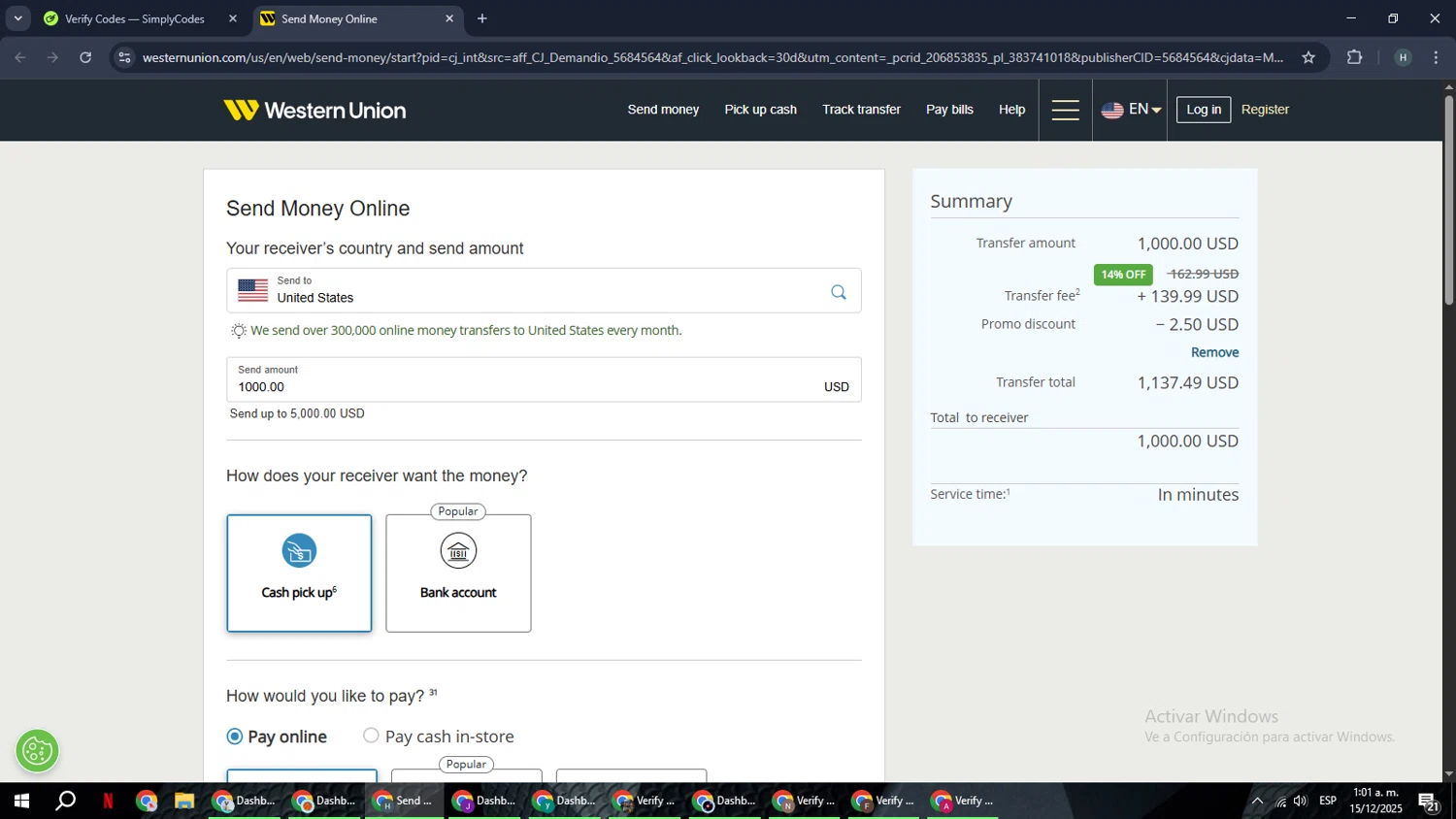Click the Bank account building icon
This screenshot has width=1456, height=819.
coord(458,551)
